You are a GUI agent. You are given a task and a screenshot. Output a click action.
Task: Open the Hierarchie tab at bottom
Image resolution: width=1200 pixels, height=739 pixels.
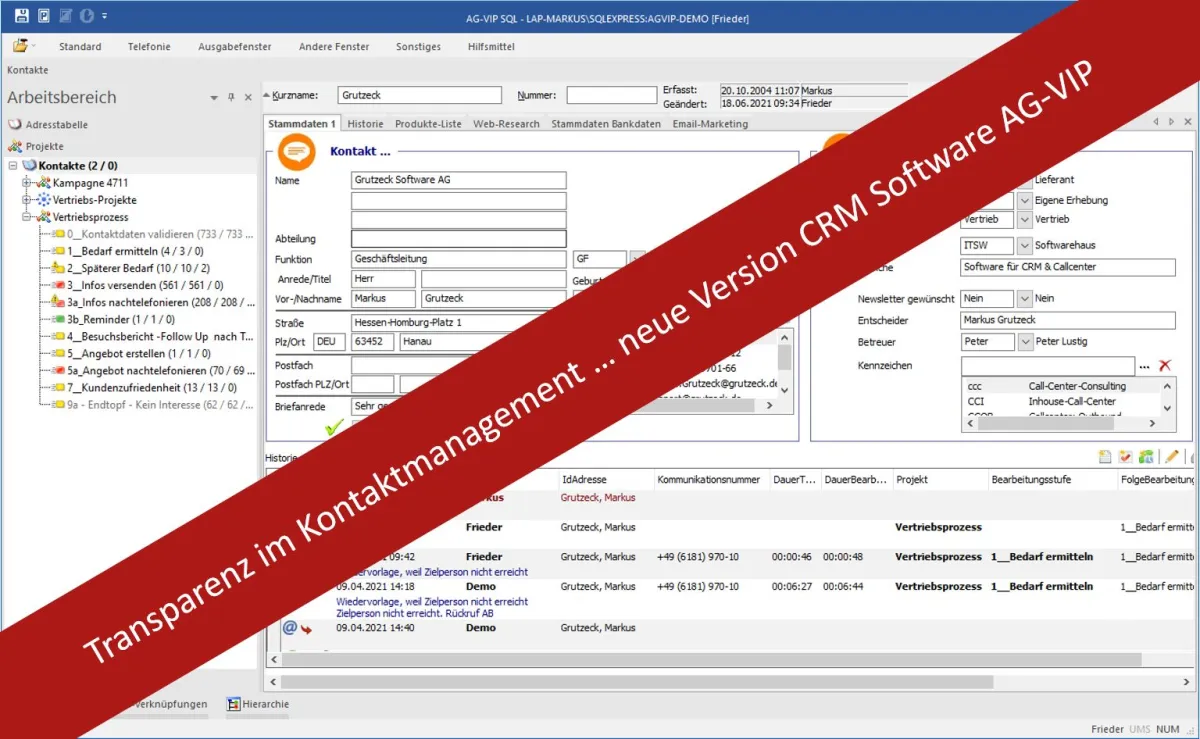(258, 704)
